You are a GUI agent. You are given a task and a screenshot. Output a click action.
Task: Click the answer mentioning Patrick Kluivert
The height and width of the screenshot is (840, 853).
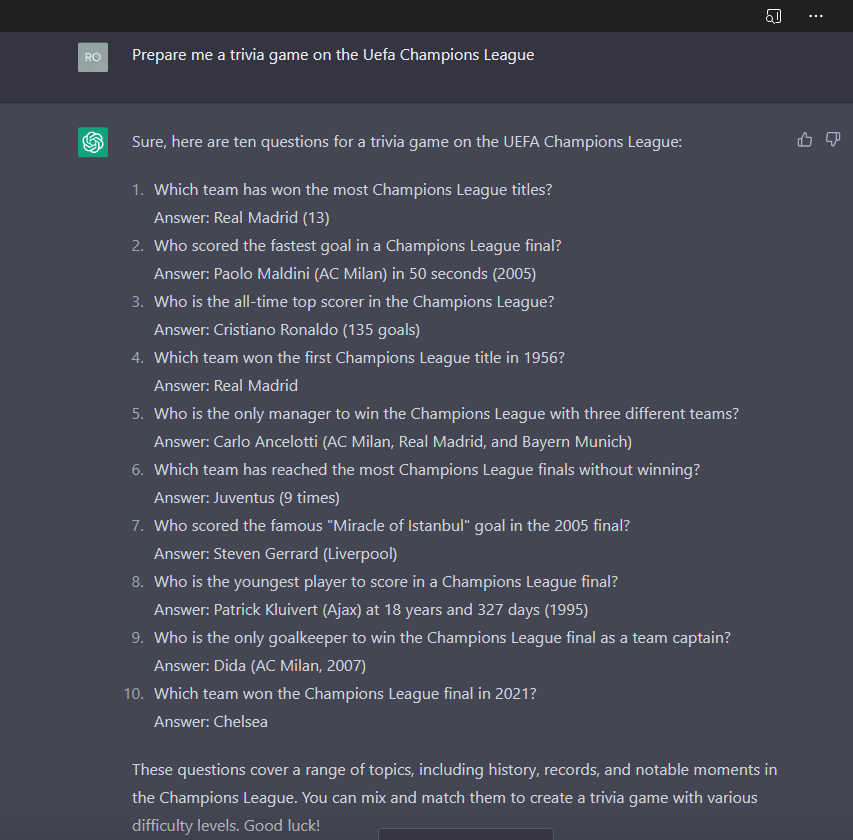371,610
